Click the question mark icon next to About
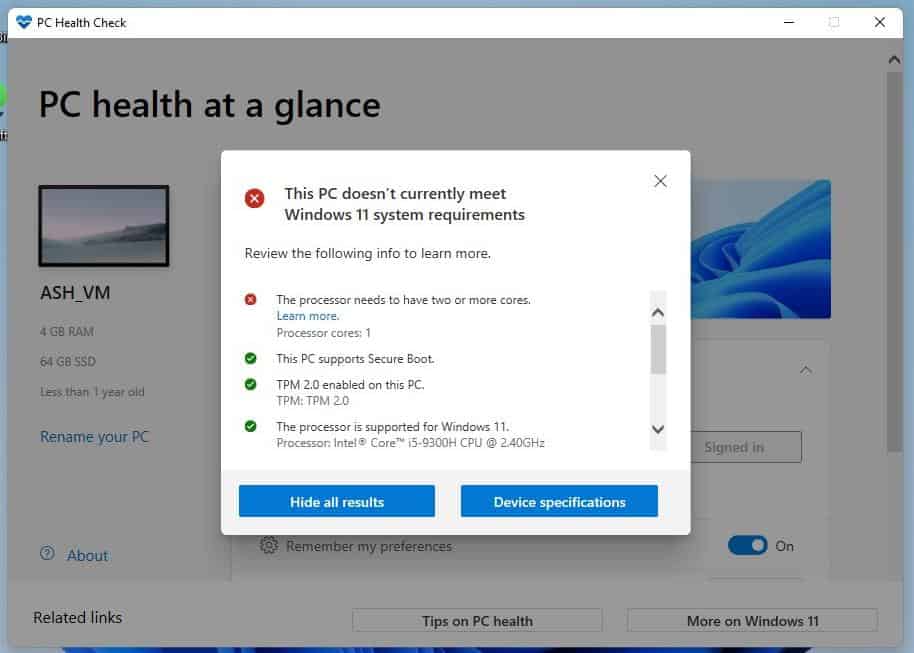 pos(46,555)
